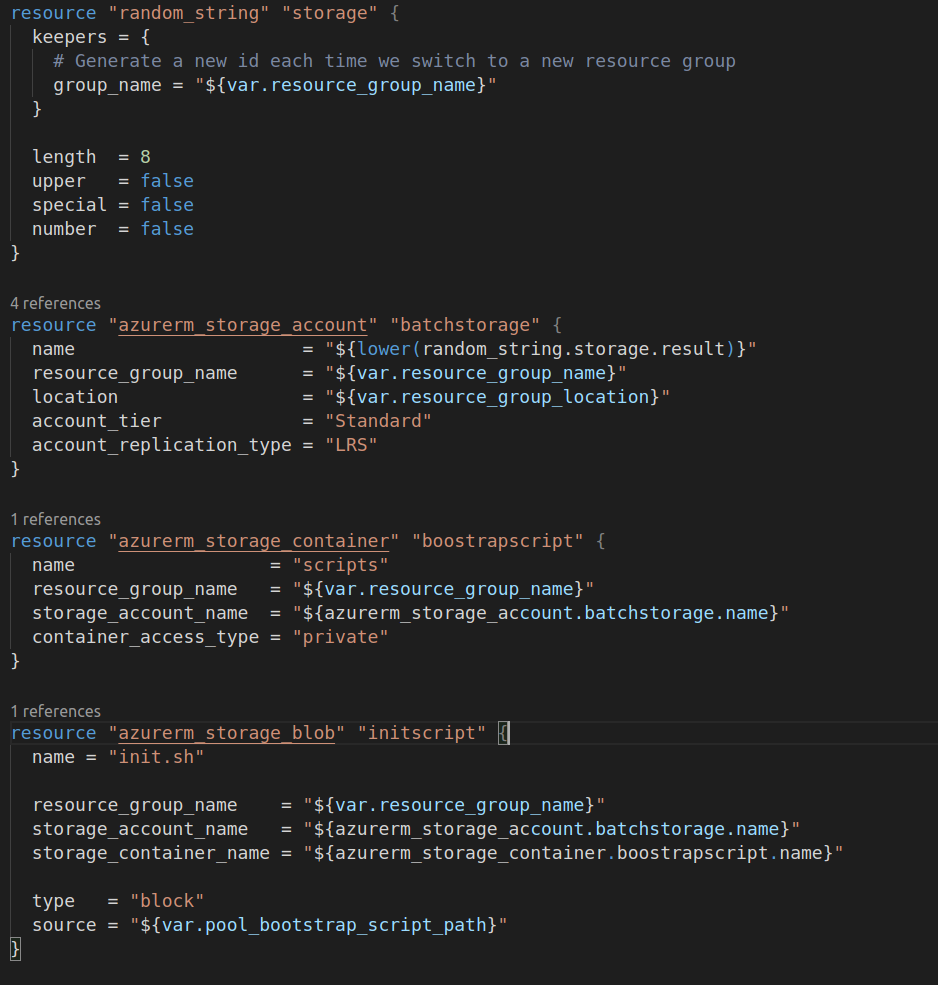Click the comment about generating a new id
The image size is (938, 985).
[x=394, y=61]
